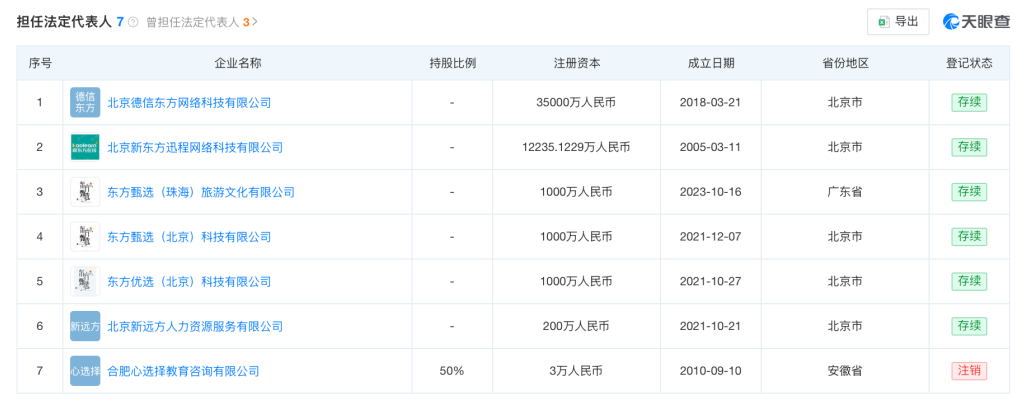Viewport: 1025px width, 410px height.
Task: Click the 东方甄选（北京）company logo
Action: [x=85, y=237]
